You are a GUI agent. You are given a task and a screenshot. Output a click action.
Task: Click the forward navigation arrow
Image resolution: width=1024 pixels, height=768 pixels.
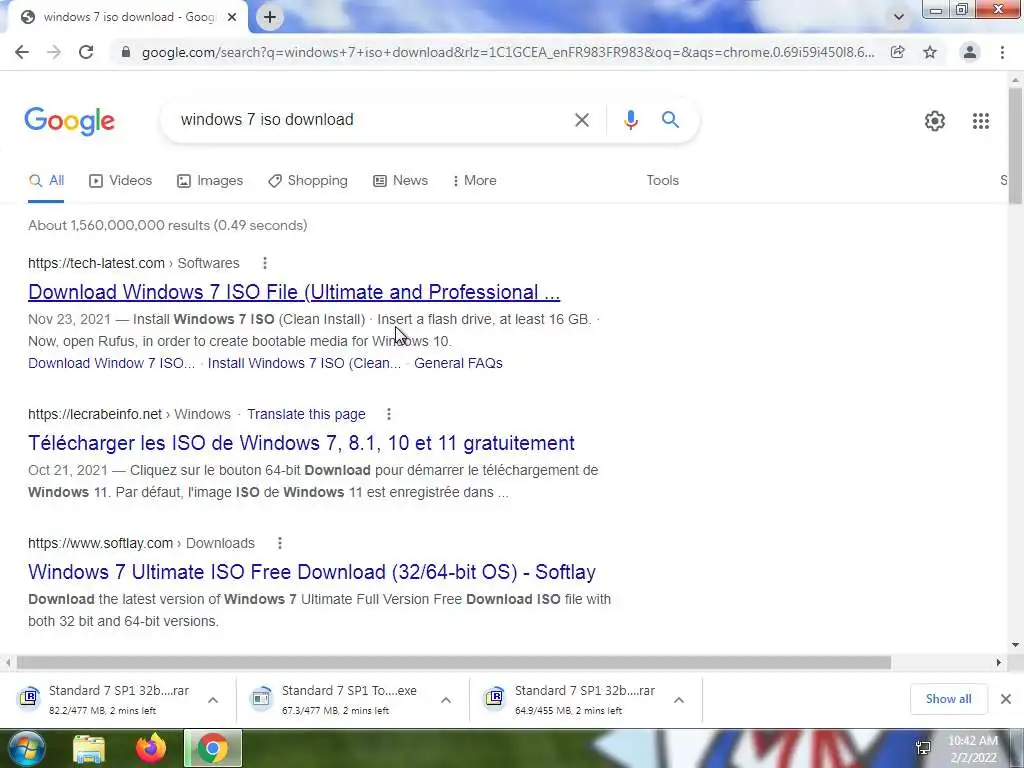coord(54,52)
